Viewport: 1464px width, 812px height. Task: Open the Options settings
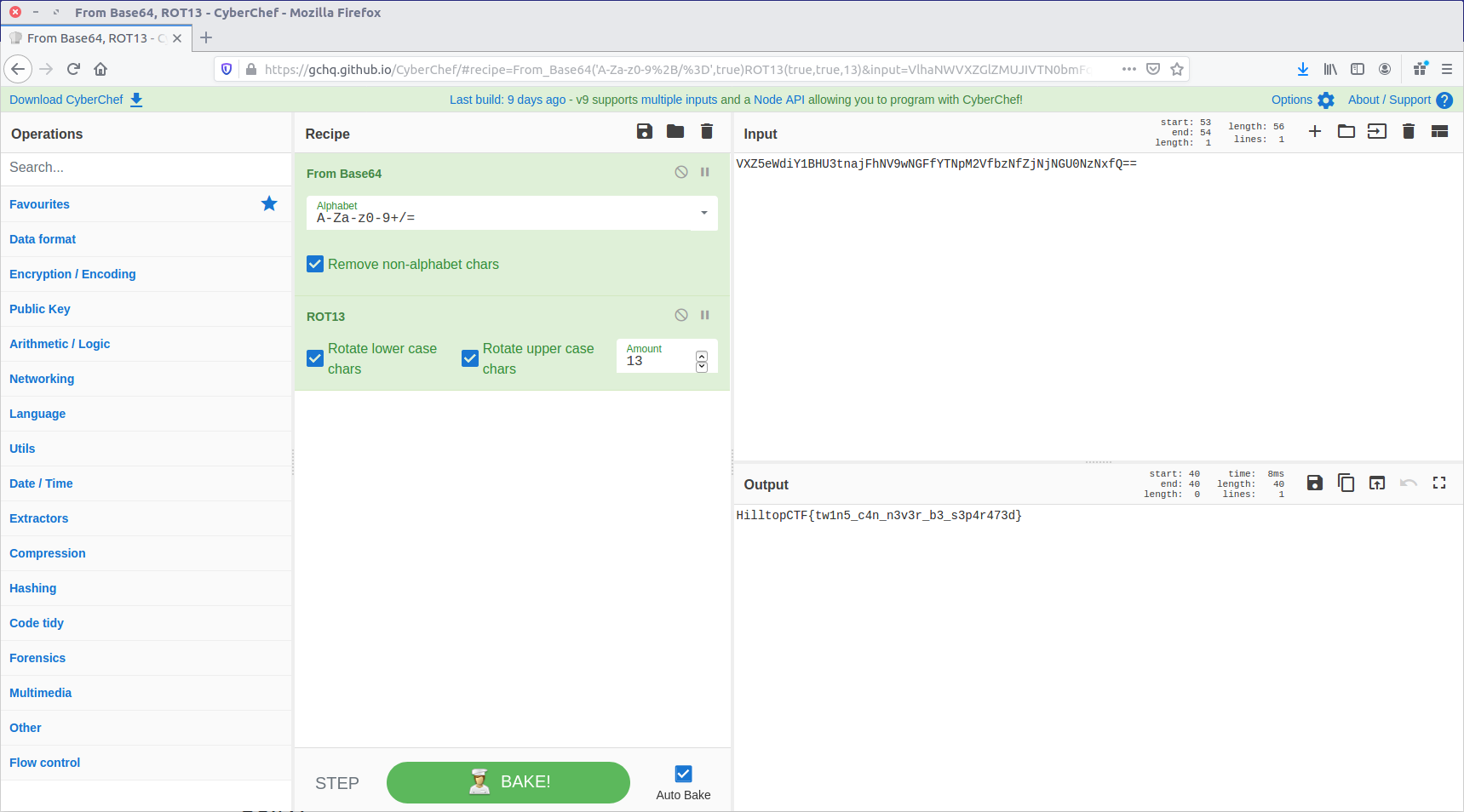pyautogui.click(x=1302, y=100)
